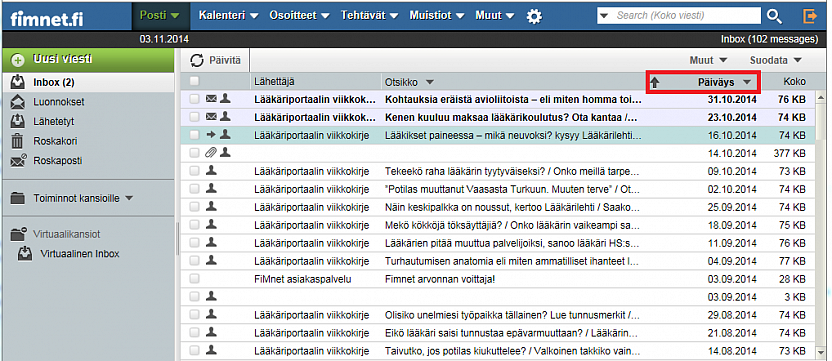Viewport: 832px width, 361px height.
Task: Open the Posti dropdown menu
Action: (x=161, y=15)
